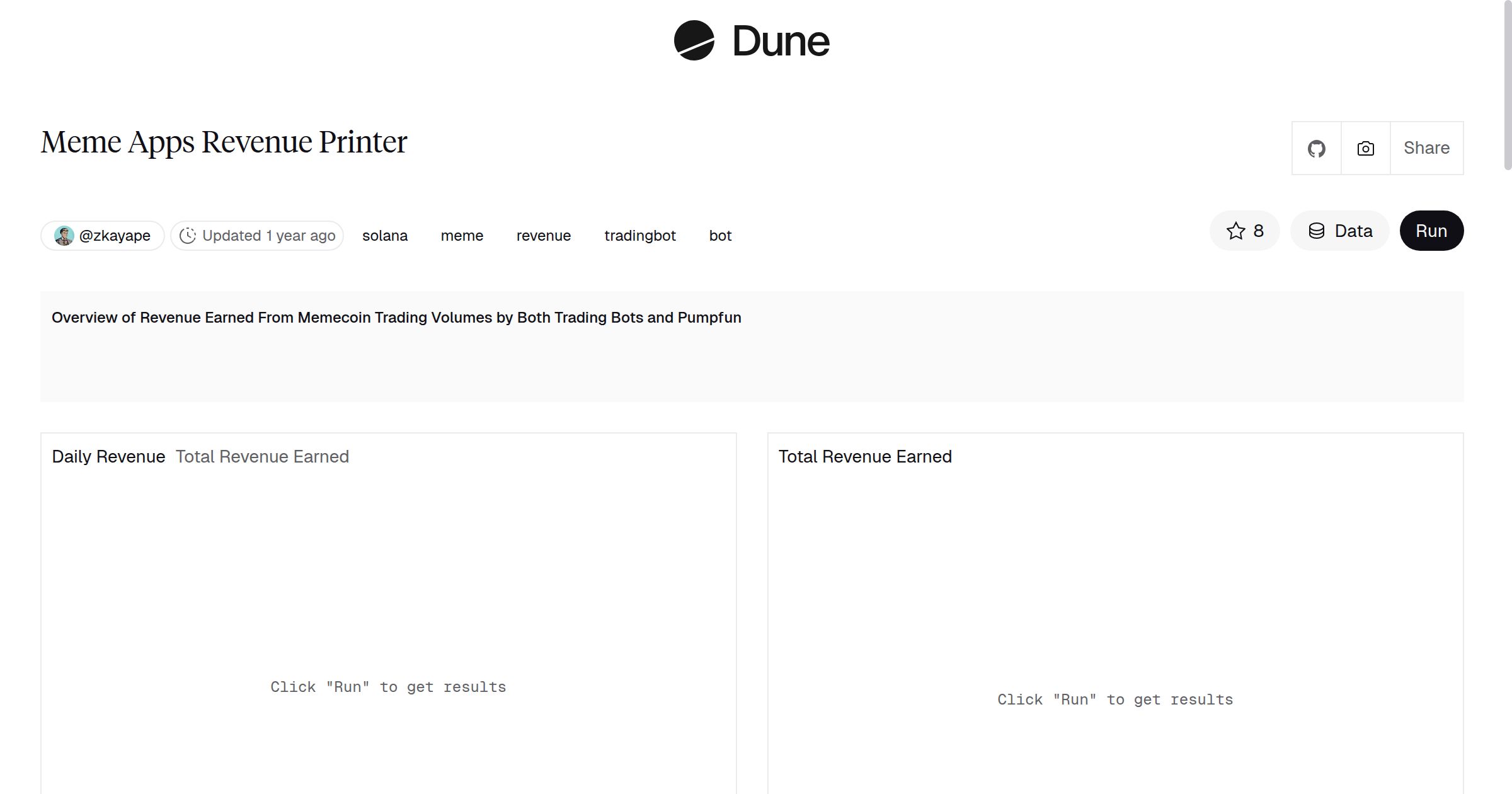Click the clock icon next to Updated

tap(189, 235)
